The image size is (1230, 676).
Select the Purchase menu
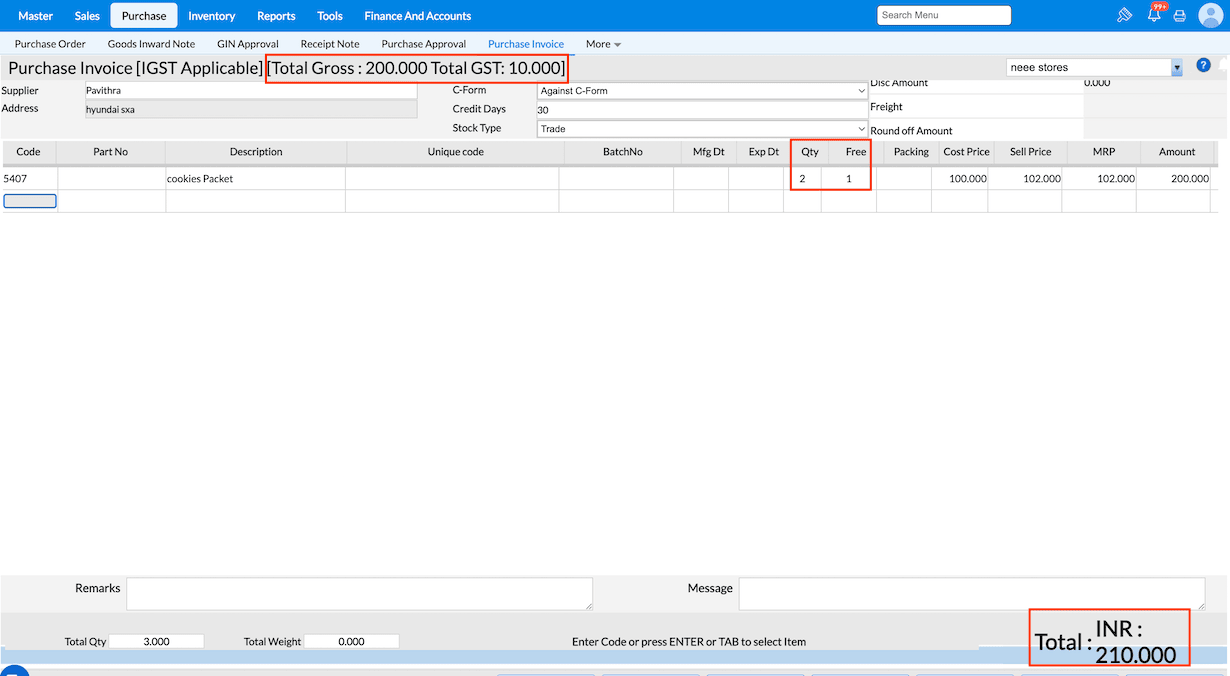click(x=144, y=16)
